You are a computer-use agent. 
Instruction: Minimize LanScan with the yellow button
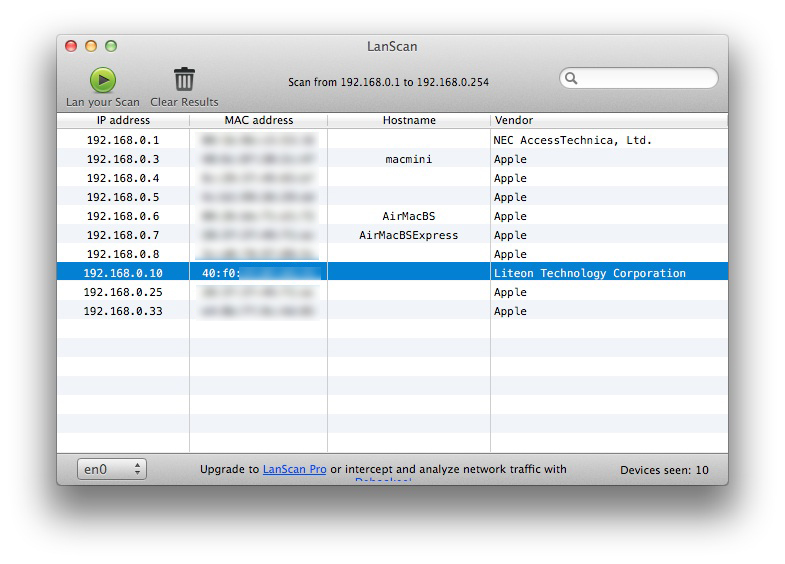click(x=91, y=46)
